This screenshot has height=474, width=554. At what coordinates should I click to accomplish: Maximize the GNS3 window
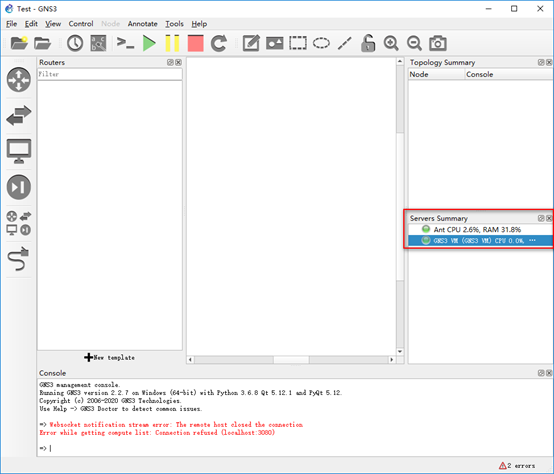[514, 8]
